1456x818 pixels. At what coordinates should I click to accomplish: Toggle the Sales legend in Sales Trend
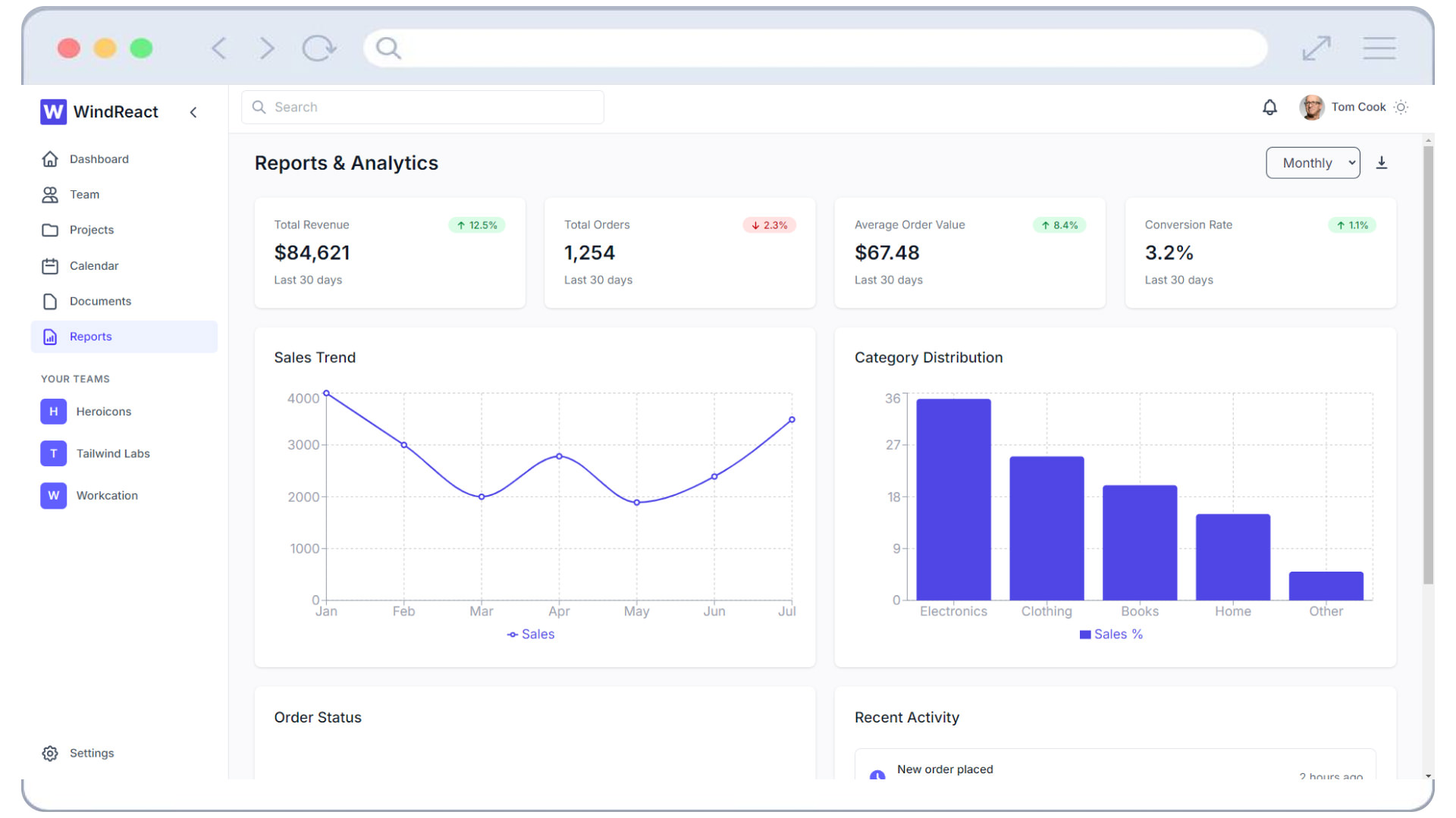coord(531,635)
